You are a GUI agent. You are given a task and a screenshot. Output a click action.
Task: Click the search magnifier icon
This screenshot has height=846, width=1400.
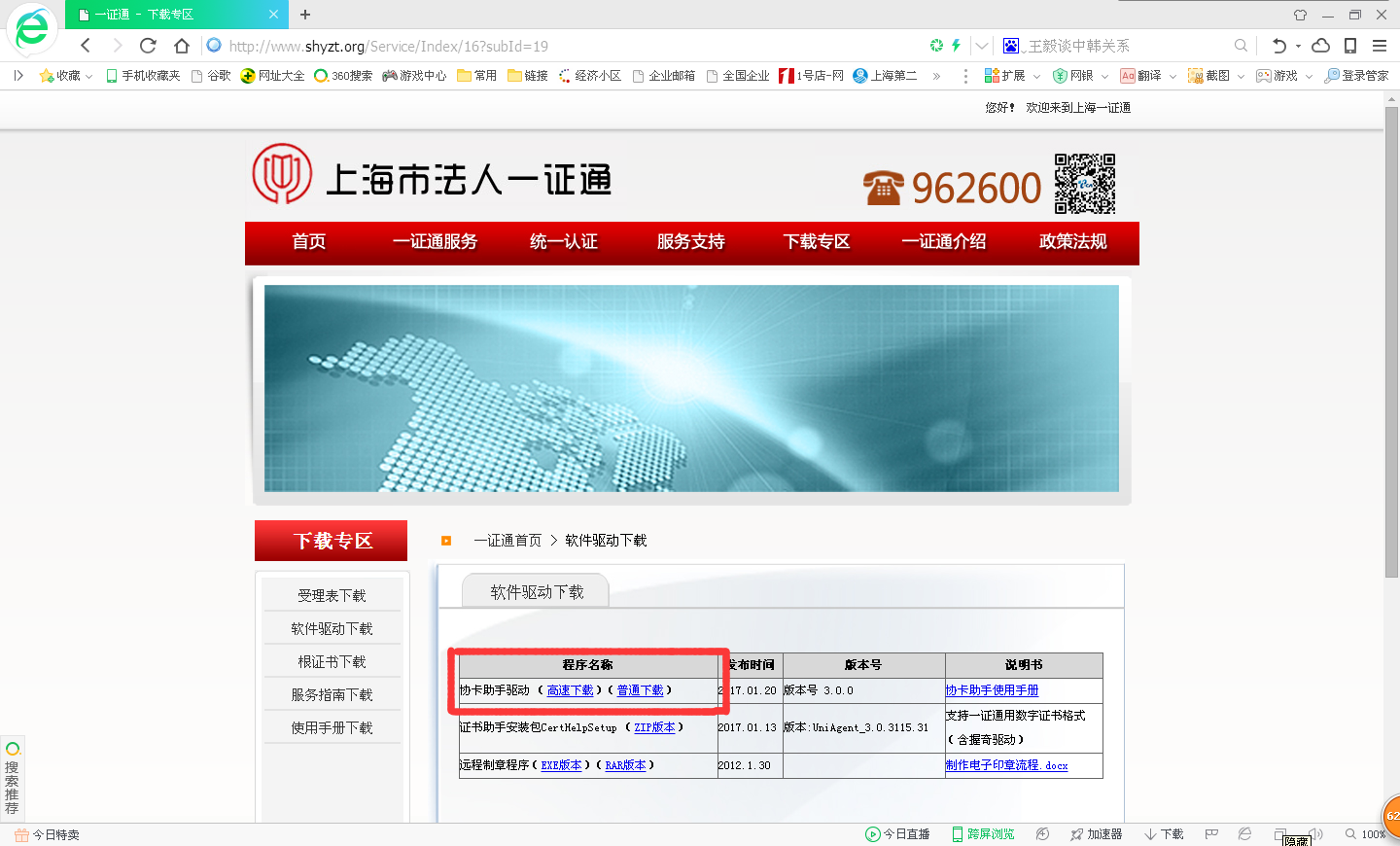tap(1241, 46)
